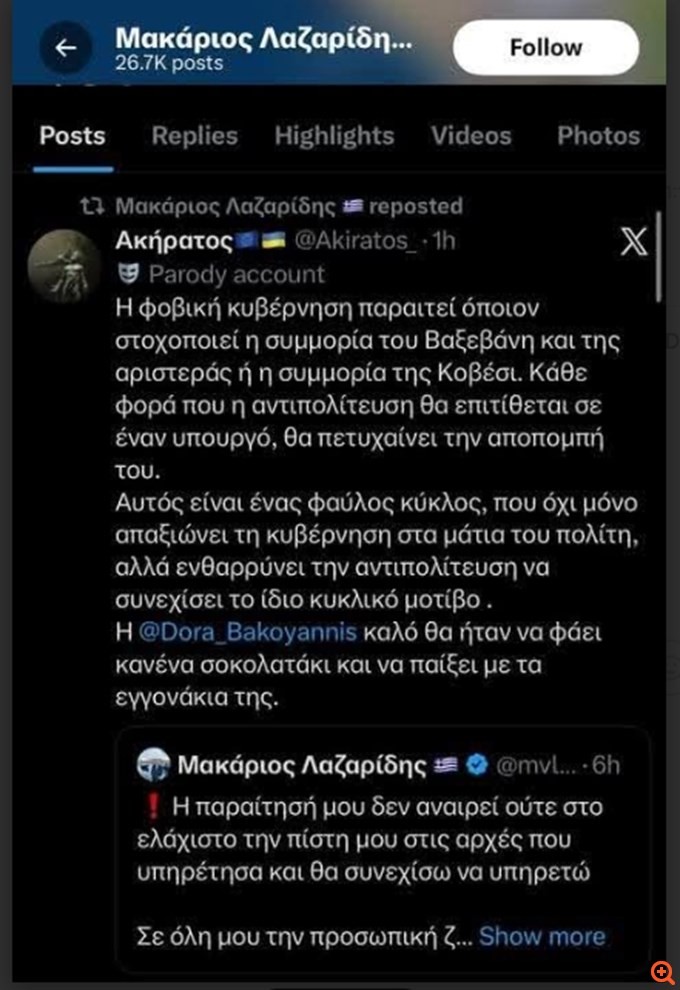Select the Posts tab
This screenshot has width=680, height=990.
pyautogui.click(x=72, y=136)
